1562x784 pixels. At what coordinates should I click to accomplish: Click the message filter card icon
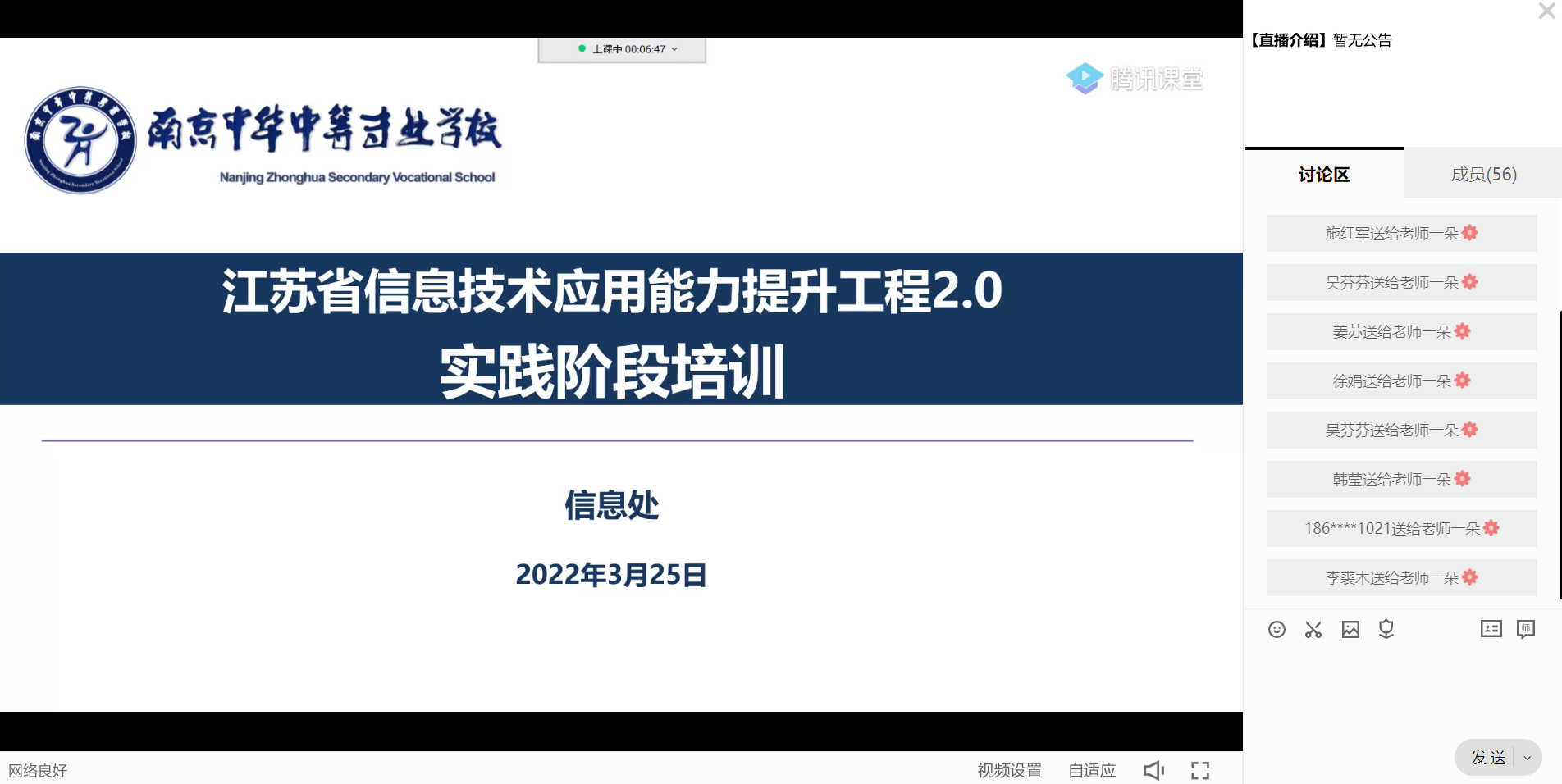tap(1491, 629)
